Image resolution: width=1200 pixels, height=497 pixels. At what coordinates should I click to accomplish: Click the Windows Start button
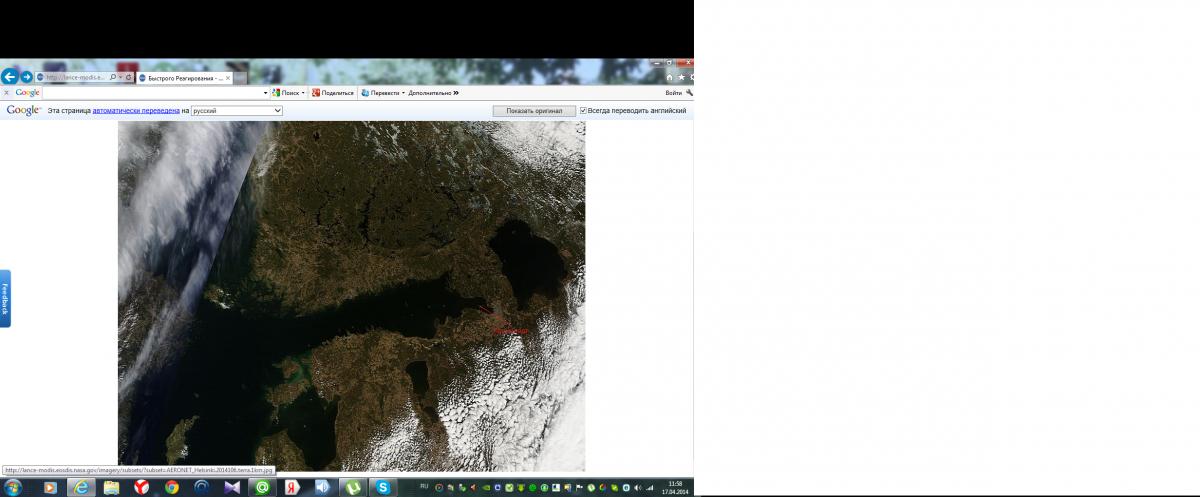click(11, 487)
